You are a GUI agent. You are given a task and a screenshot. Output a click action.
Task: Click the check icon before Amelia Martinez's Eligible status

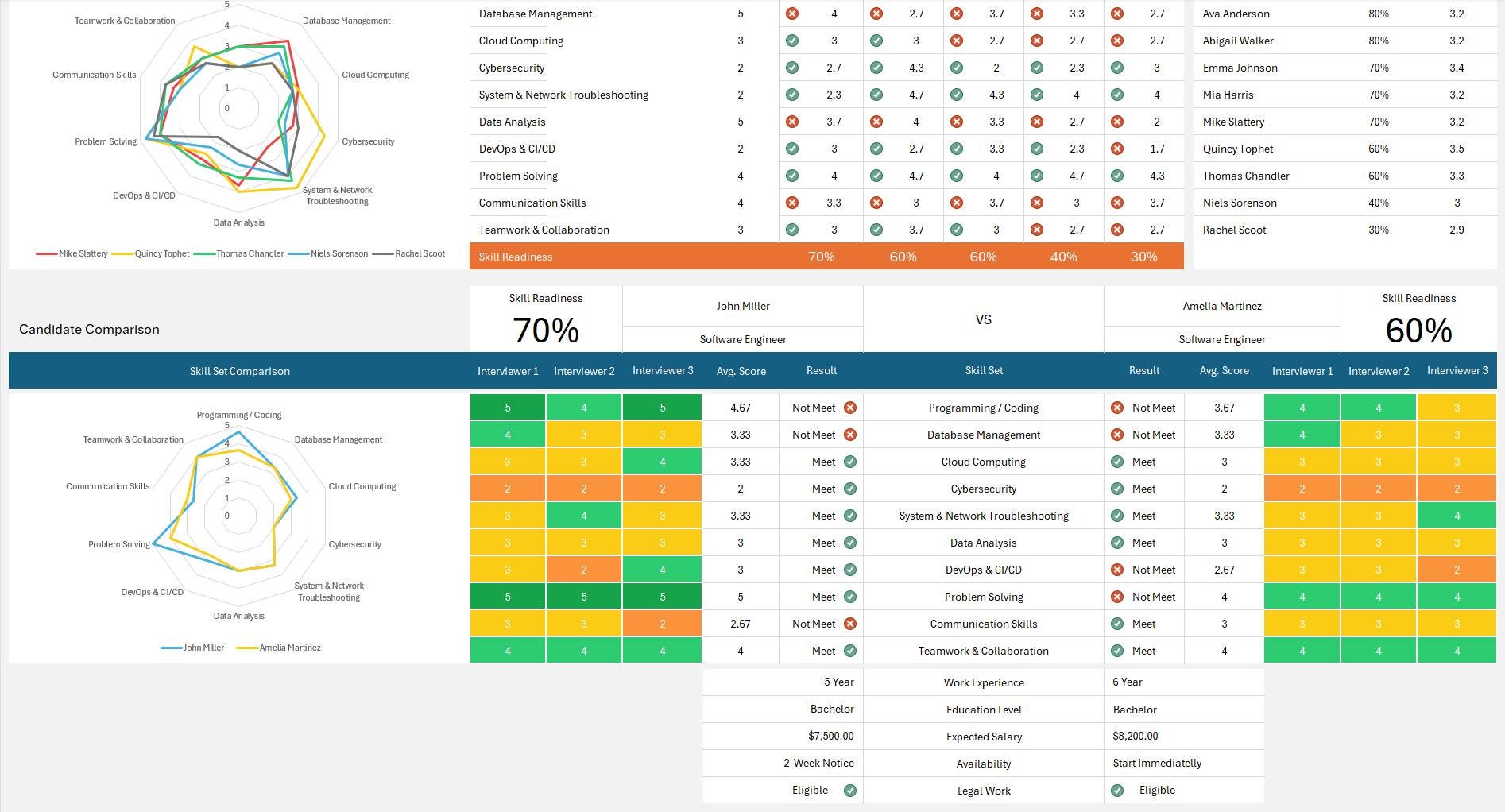coord(1117,790)
